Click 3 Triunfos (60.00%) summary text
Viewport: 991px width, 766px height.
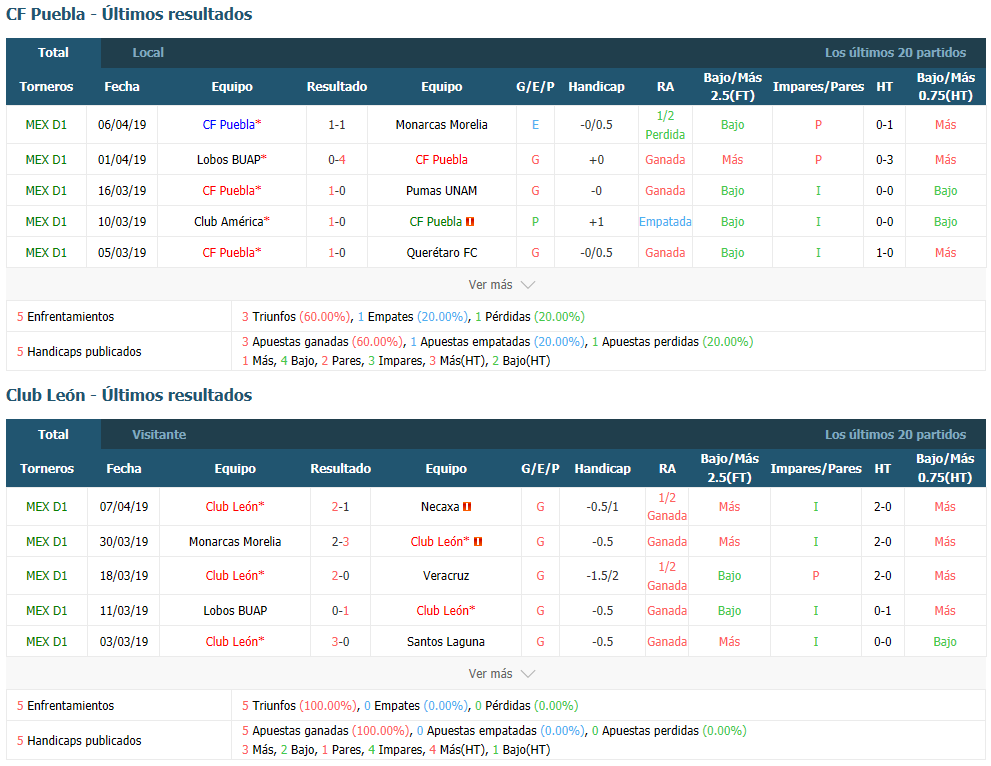(296, 317)
